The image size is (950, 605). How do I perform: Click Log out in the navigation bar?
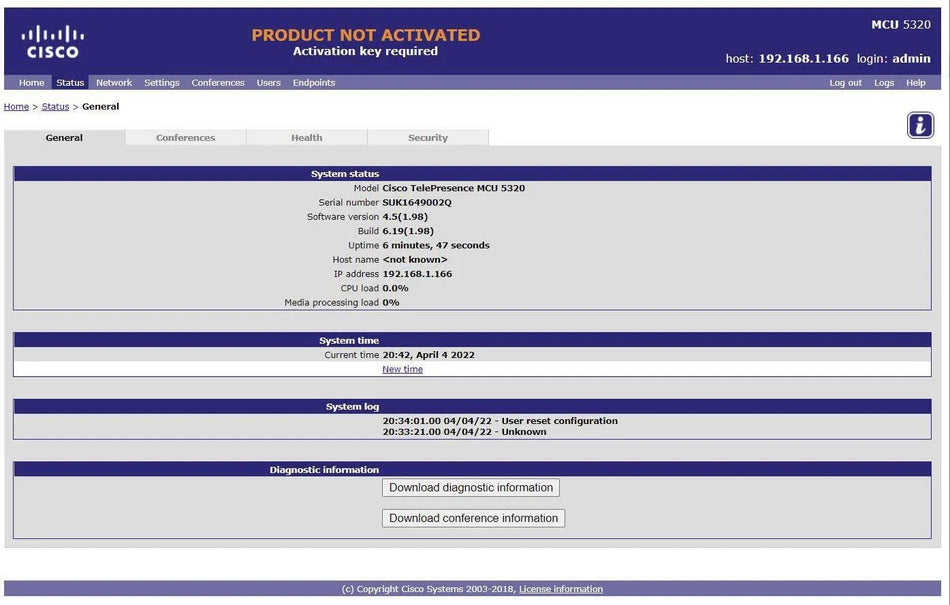click(x=845, y=82)
